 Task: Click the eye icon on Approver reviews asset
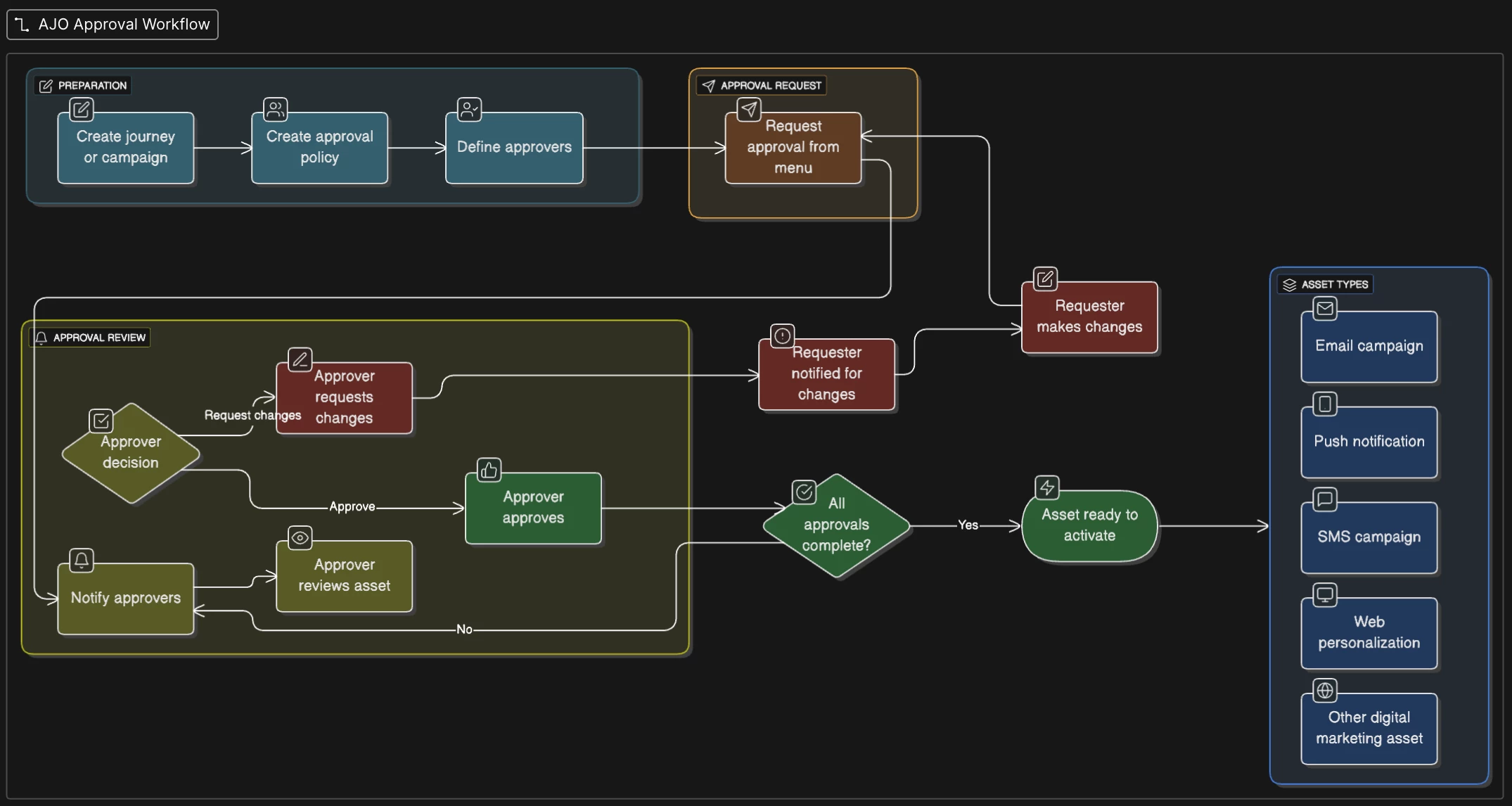click(300, 538)
